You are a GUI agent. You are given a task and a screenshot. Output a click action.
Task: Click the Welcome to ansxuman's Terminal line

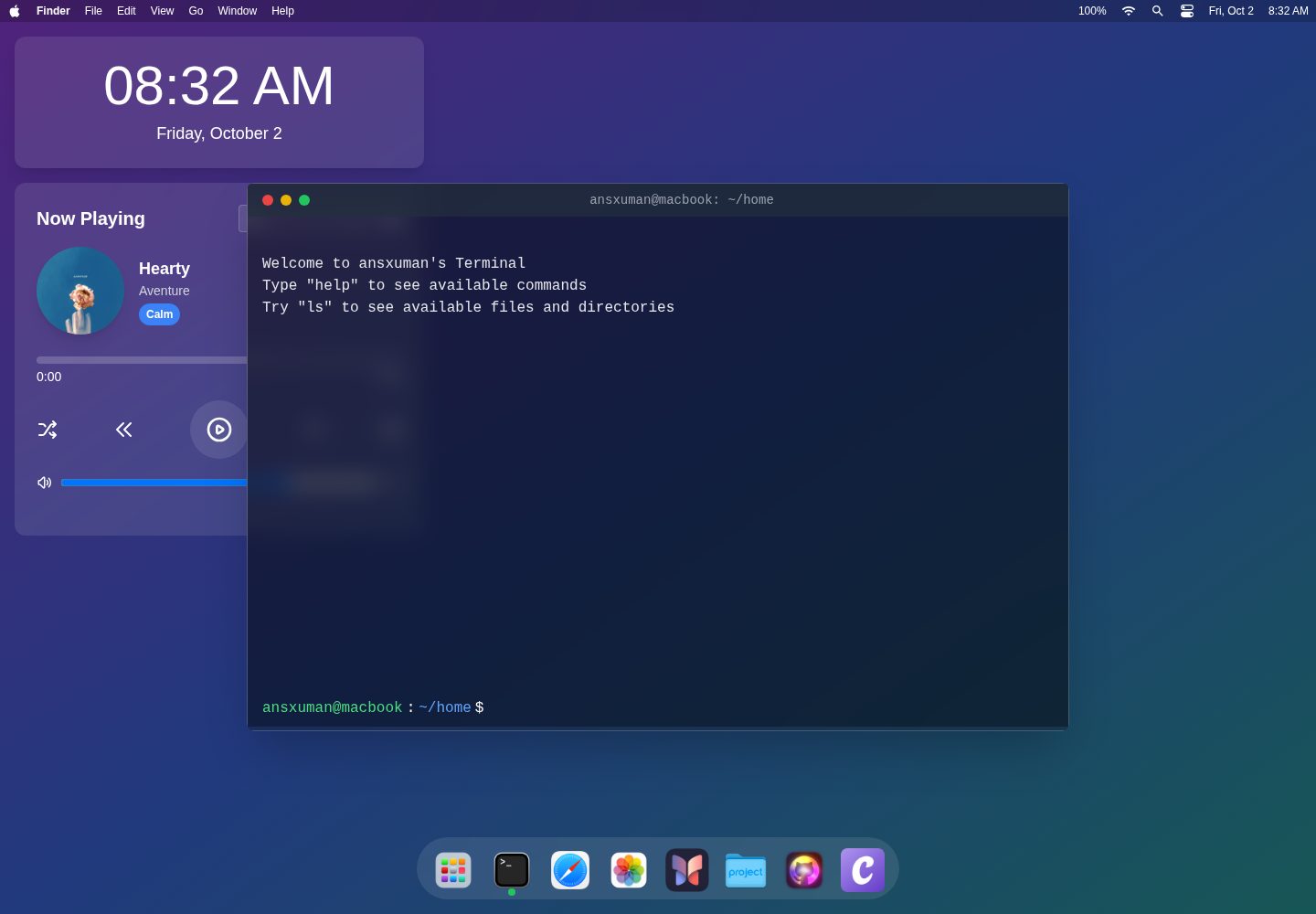pos(394,263)
